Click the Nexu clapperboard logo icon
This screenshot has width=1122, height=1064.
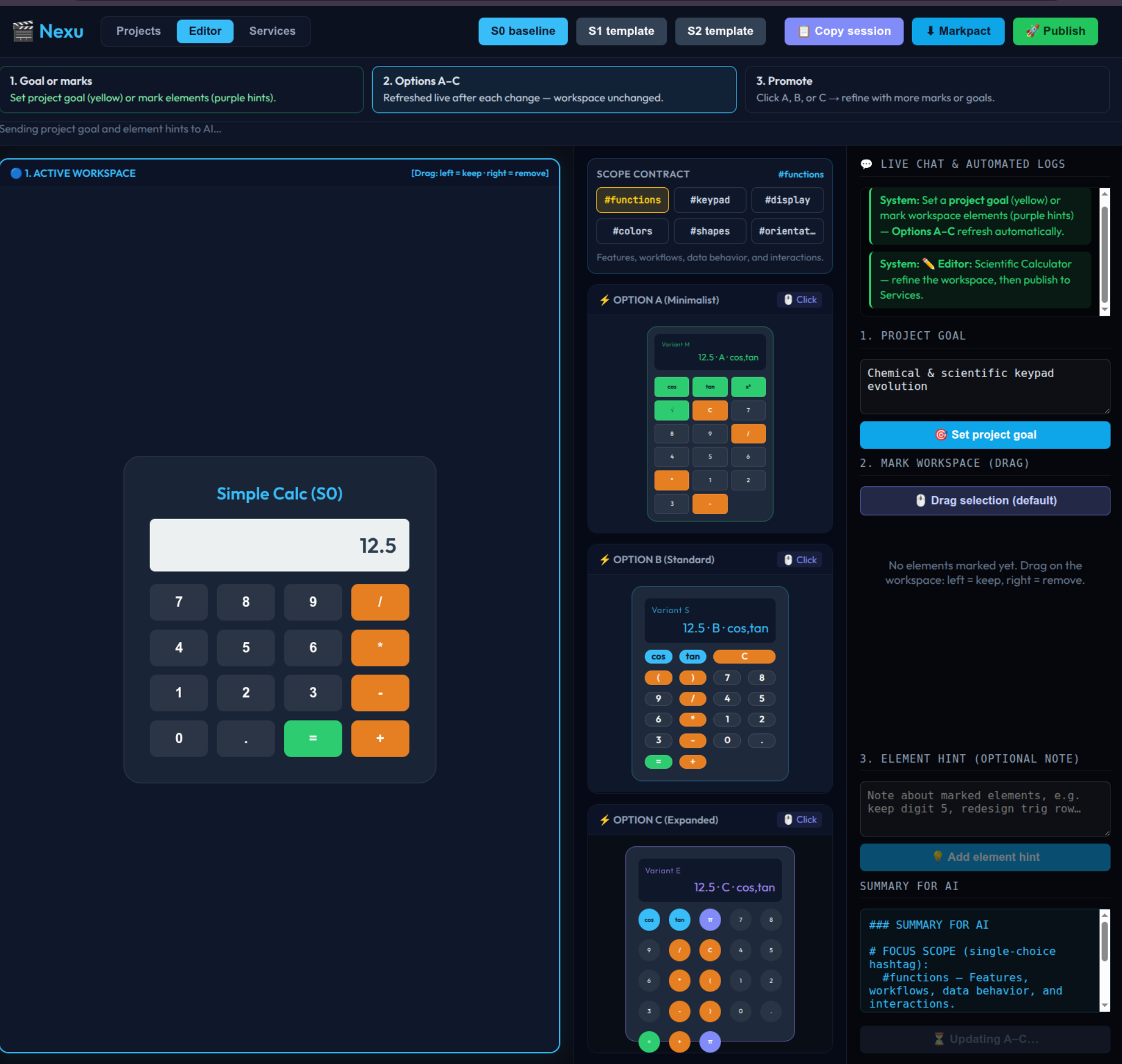click(x=23, y=31)
